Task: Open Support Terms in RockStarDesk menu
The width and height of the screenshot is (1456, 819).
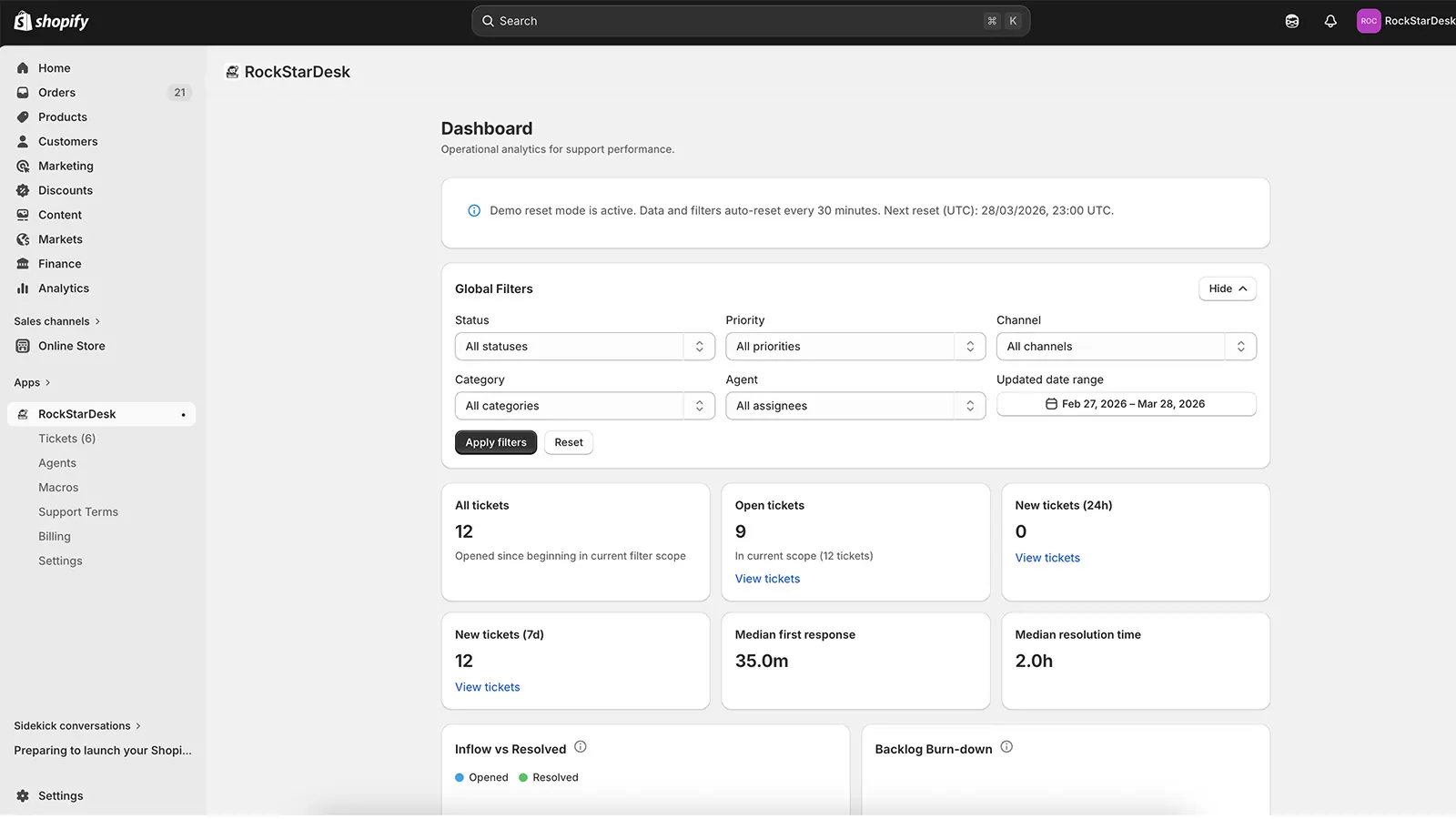Action: pos(78,512)
